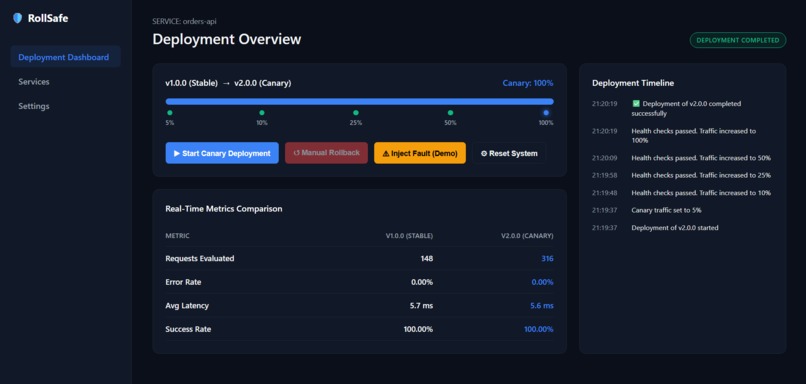Click the green checkmark icon in the timeline

(x=636, y=103)
